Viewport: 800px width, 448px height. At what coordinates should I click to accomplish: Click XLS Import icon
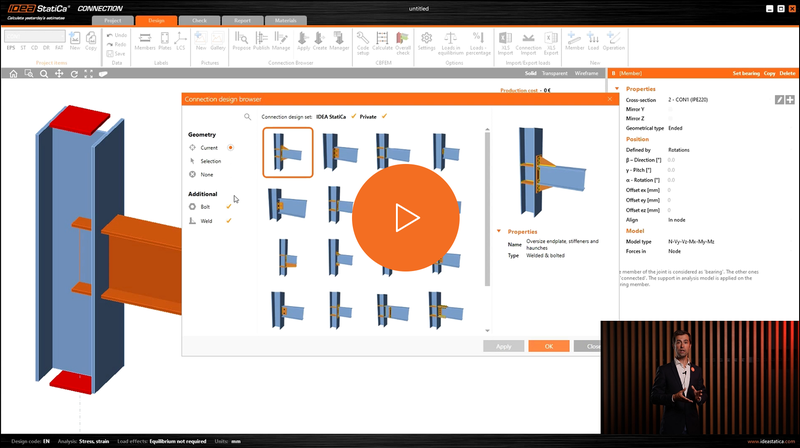[x=505, y=43]
